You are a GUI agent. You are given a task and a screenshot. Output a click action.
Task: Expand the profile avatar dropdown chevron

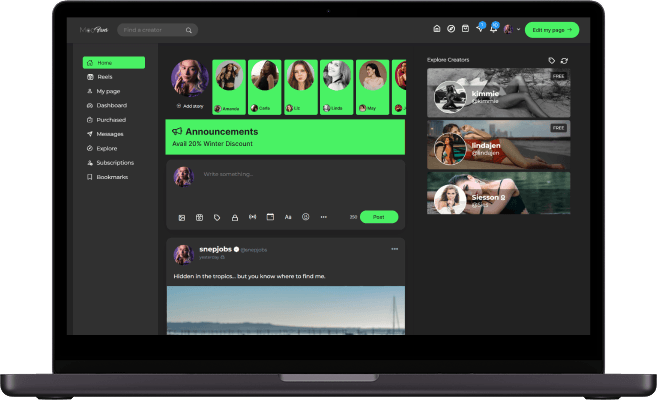click(x=519, y=29)
